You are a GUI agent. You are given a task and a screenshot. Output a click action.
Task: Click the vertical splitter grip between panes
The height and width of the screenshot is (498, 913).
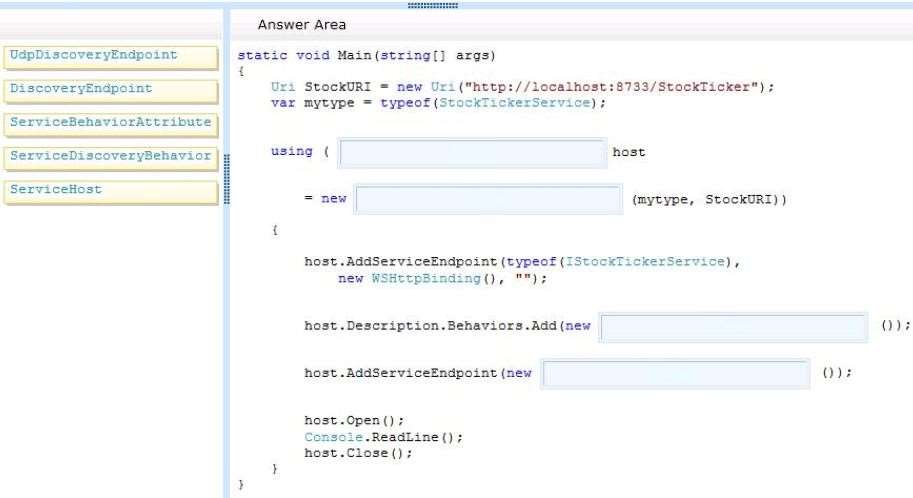click(x=227, y=179)
